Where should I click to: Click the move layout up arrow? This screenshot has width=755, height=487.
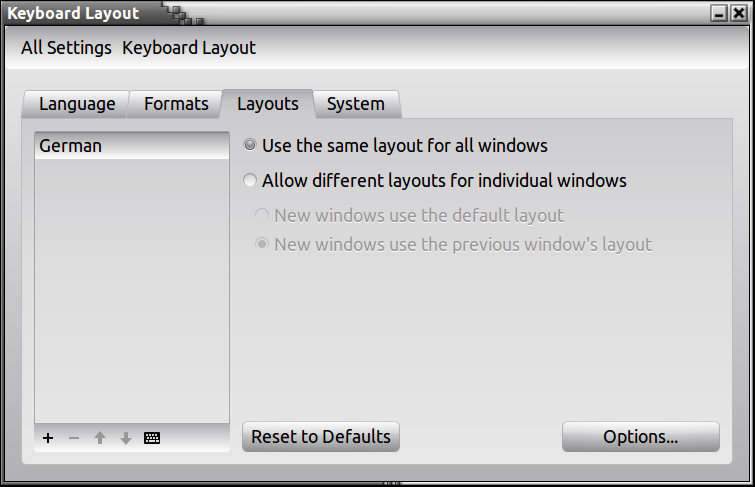[x=100, y=438]
